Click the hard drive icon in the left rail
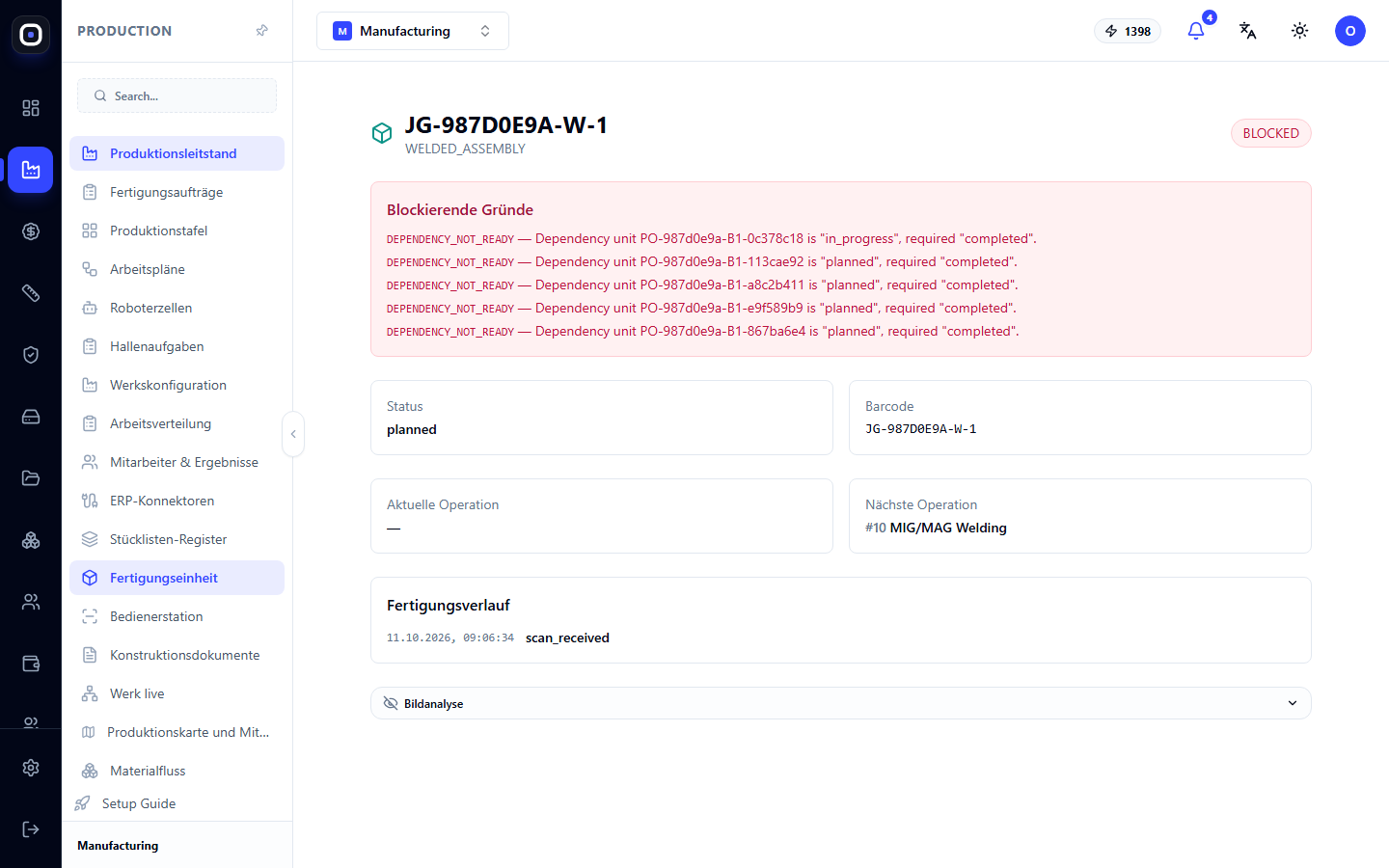The image size is (1389, 868). coord(31,417)
